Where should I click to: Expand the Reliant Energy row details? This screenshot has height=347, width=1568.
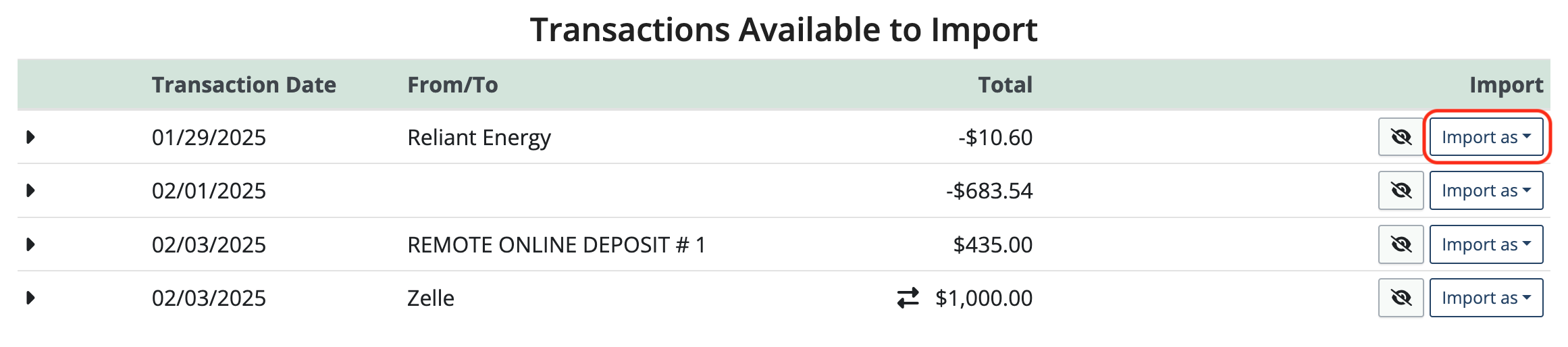pos(30,137)
